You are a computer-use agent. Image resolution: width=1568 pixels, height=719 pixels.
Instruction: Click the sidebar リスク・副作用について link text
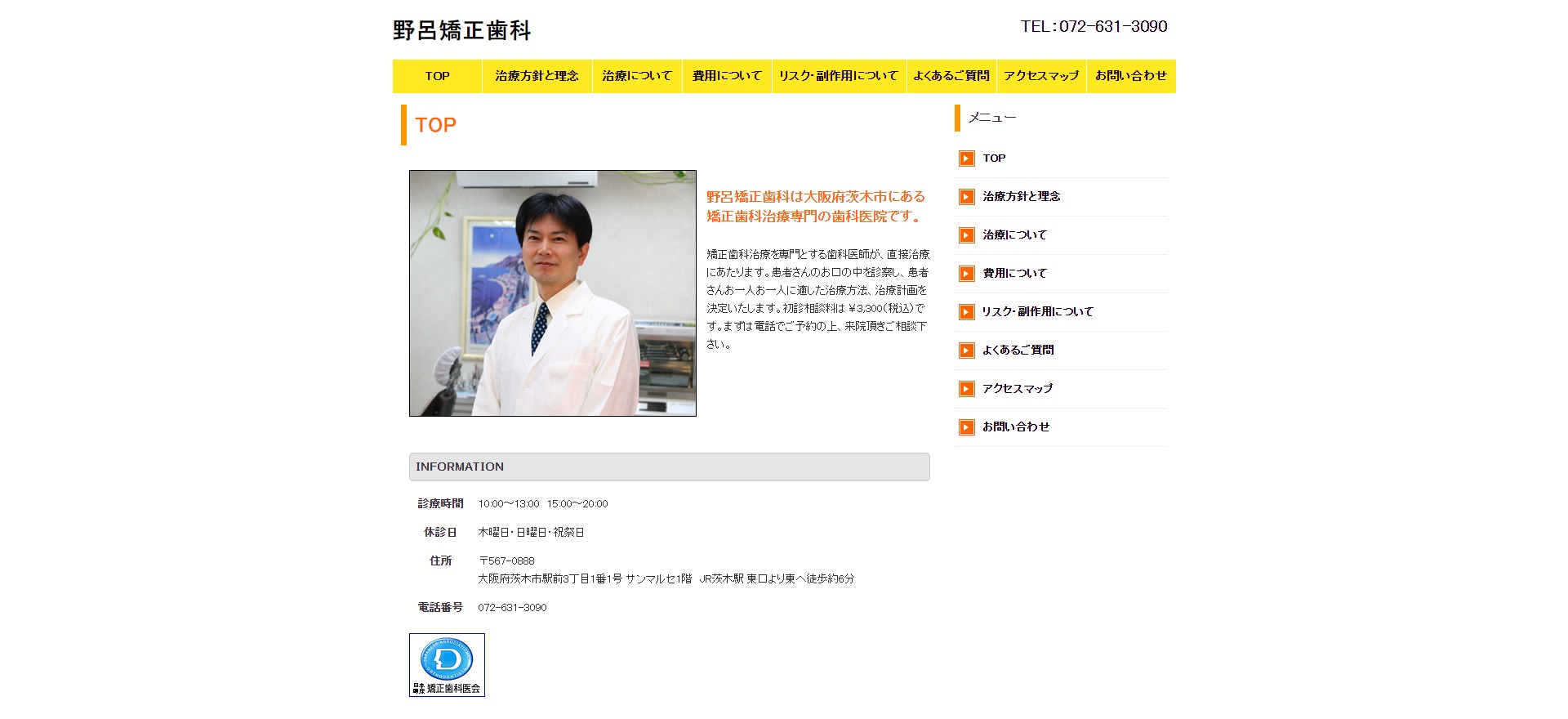[x=1037, y=312]
